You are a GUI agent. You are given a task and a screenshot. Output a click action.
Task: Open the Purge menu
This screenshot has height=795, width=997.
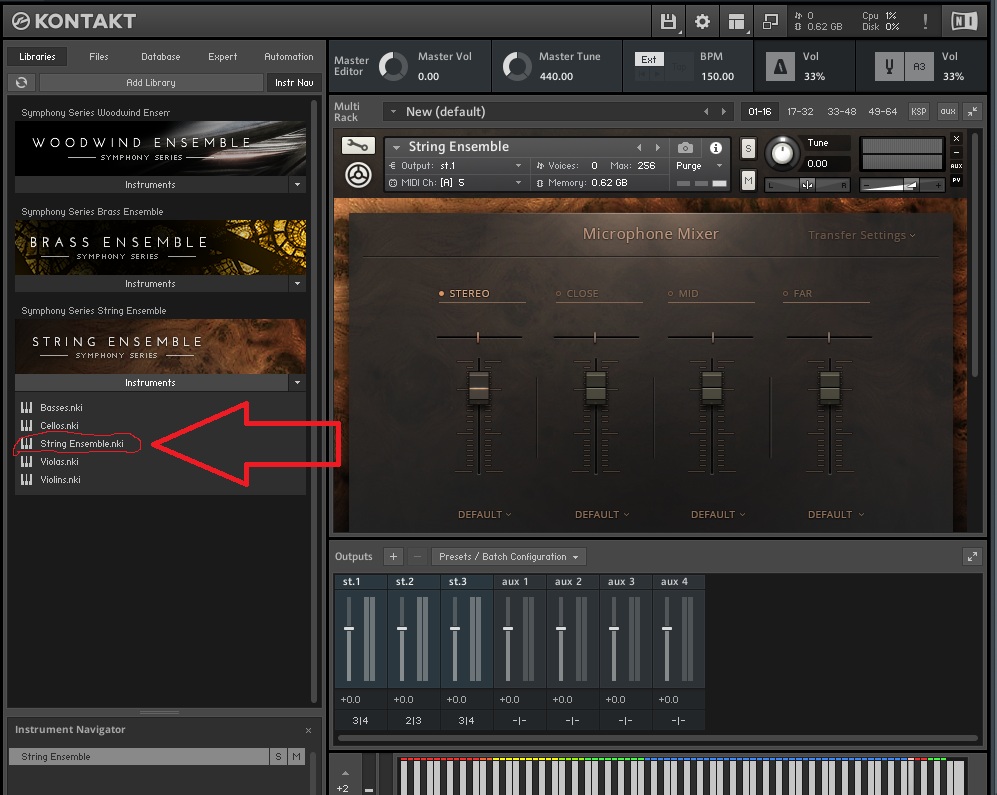point(699,166)
